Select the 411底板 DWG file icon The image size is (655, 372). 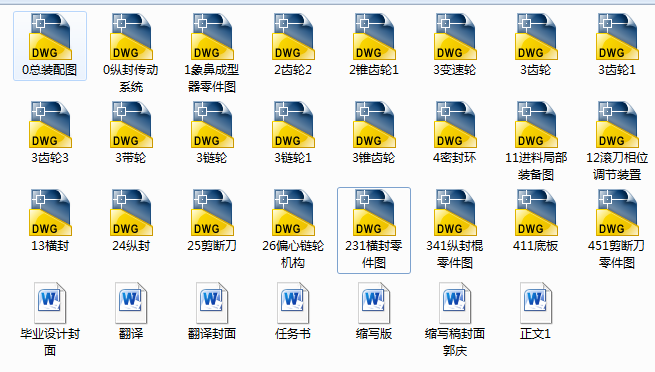pos(536,213)
